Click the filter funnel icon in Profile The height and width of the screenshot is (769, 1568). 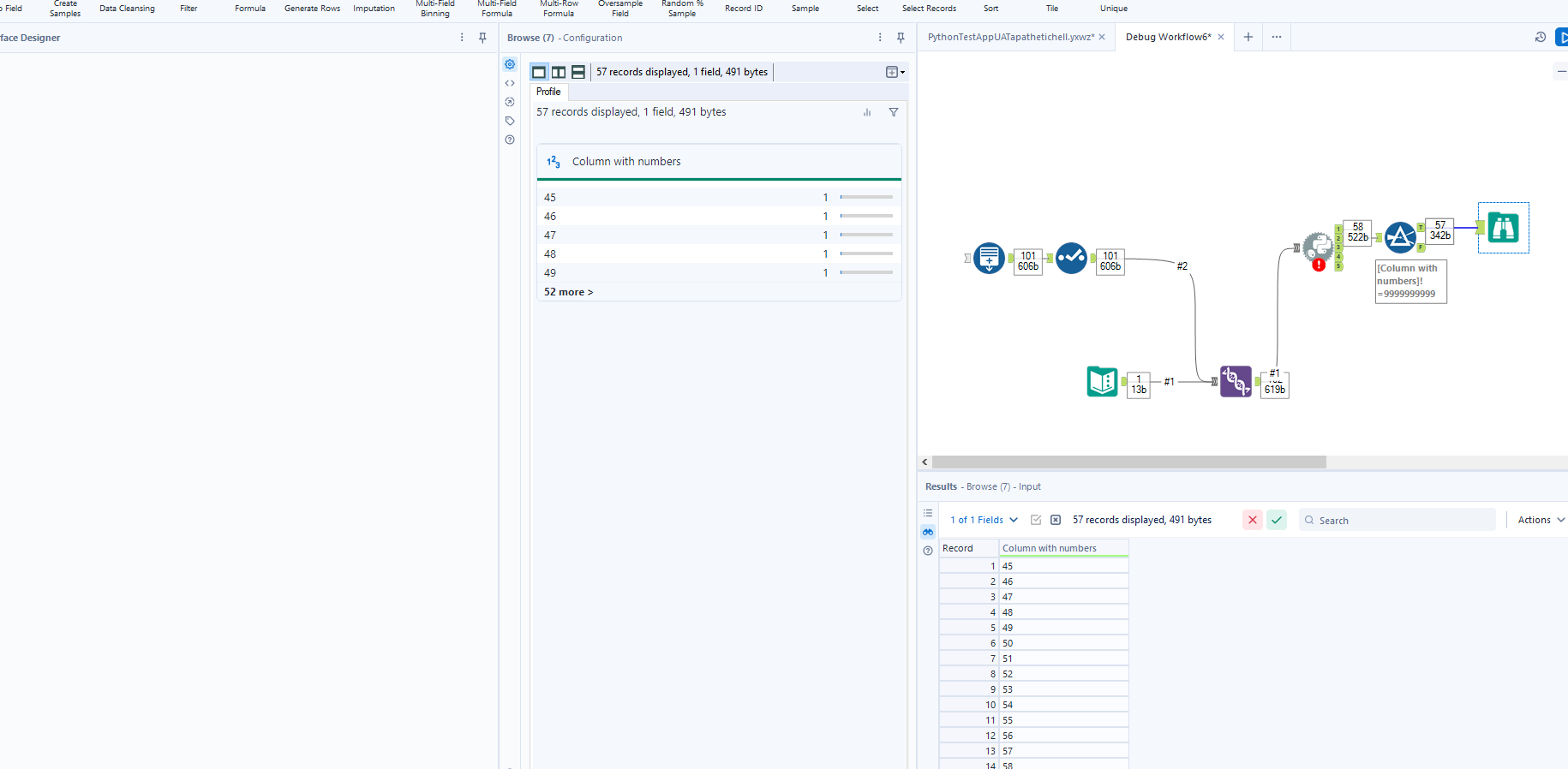click(x=894, y=112)
